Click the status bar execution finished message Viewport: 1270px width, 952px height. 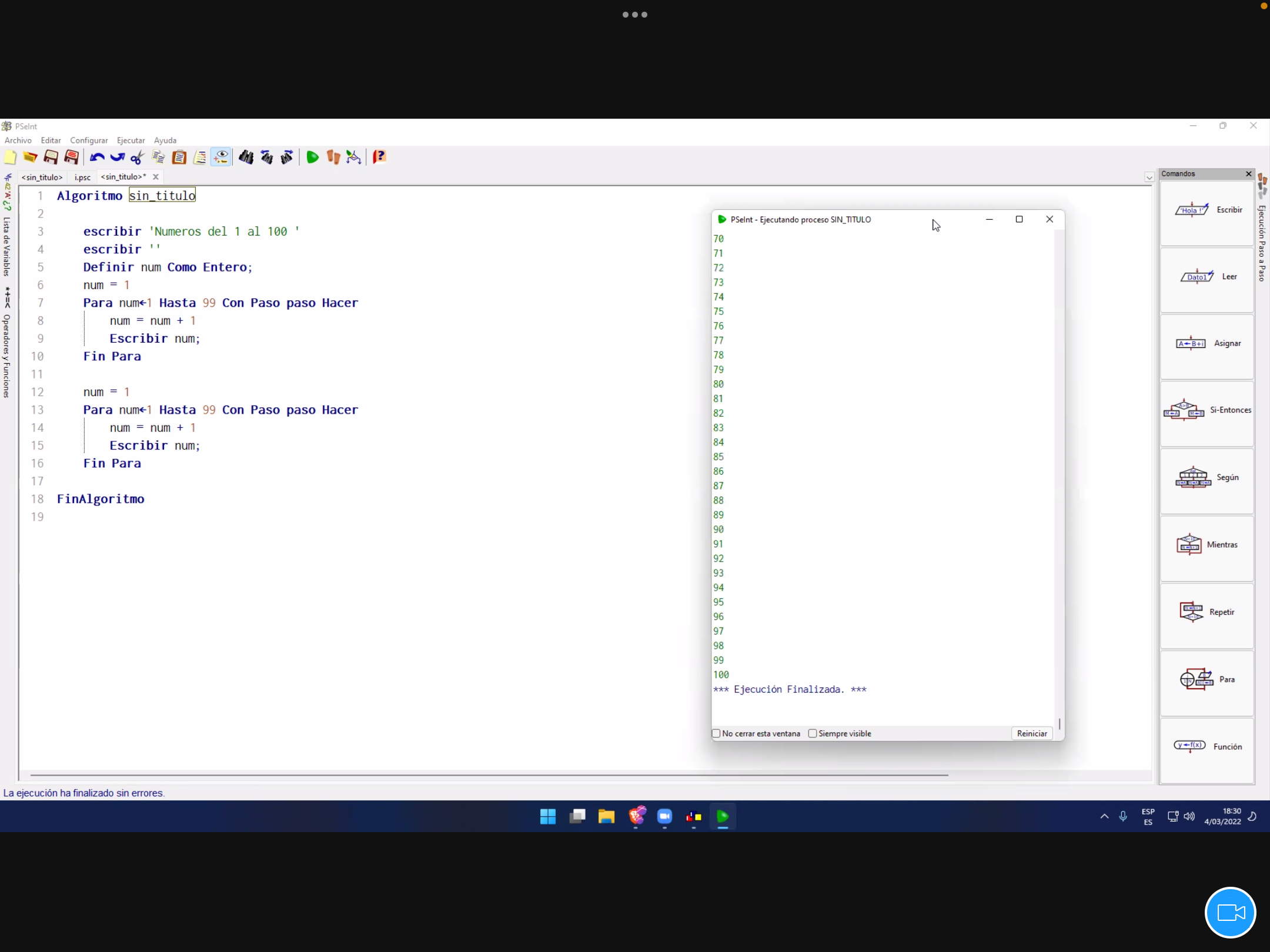point(84,793)
